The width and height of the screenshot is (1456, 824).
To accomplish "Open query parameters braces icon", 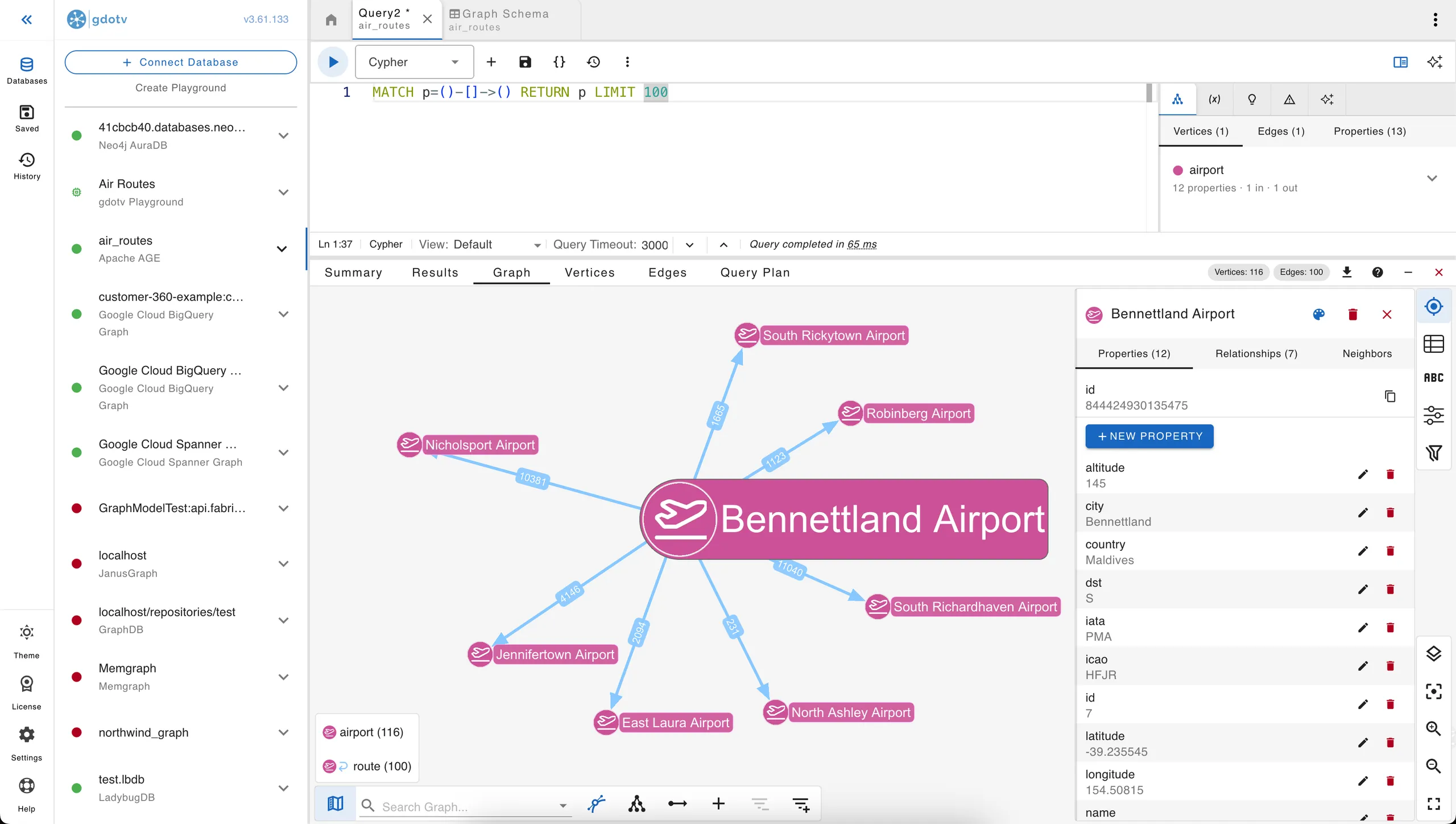I will click(x=559, y=62).
